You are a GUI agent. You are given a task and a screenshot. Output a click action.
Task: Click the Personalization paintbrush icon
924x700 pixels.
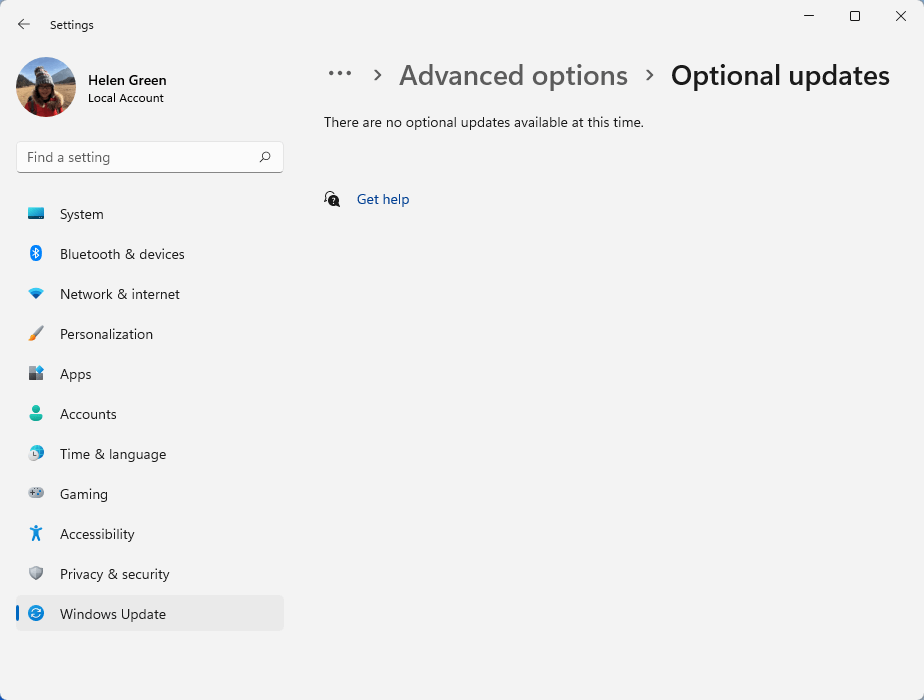(x=36, y=334)
